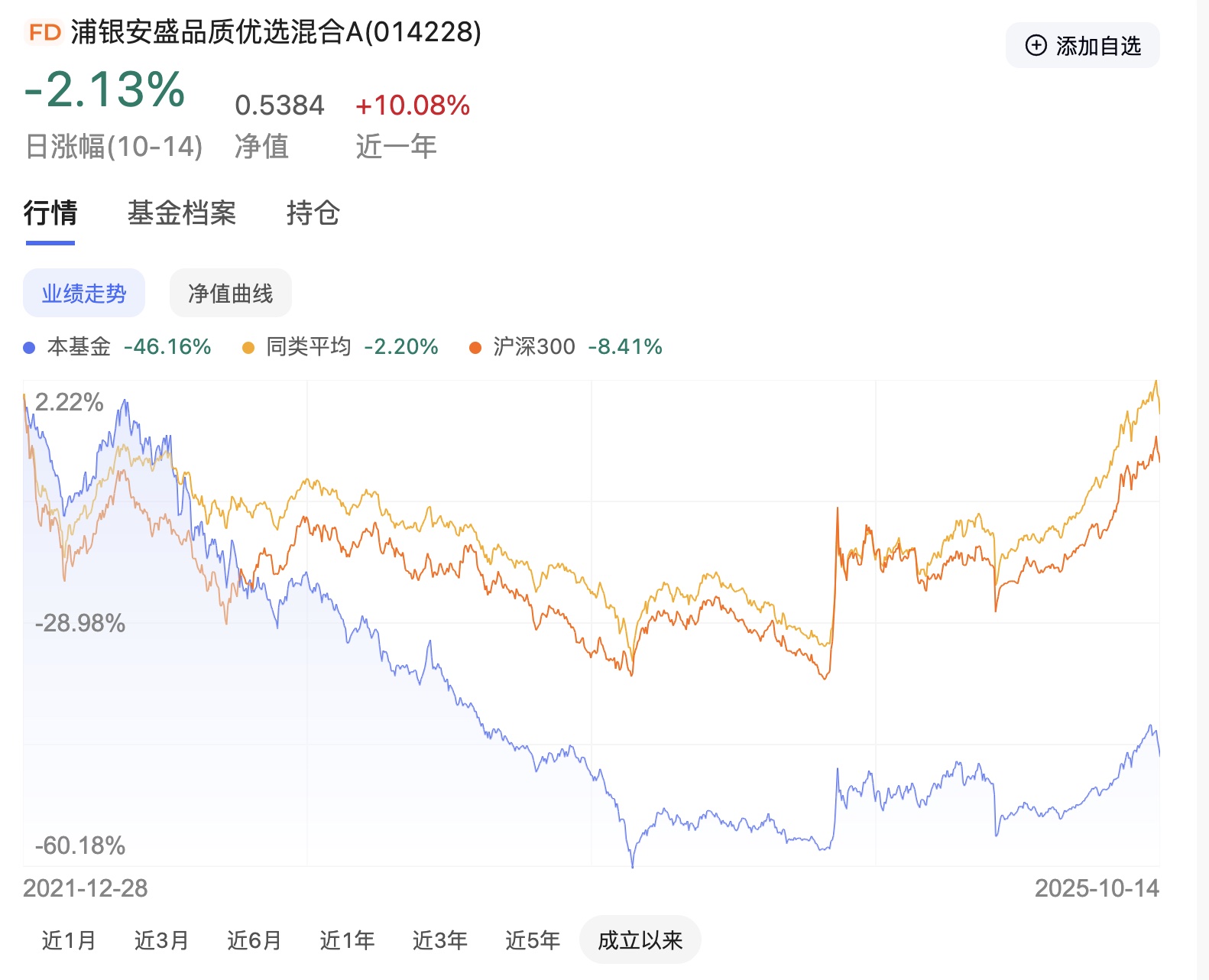Select the 近3月 time range
The image size is (1209, 980).
[x=161, y=940]
